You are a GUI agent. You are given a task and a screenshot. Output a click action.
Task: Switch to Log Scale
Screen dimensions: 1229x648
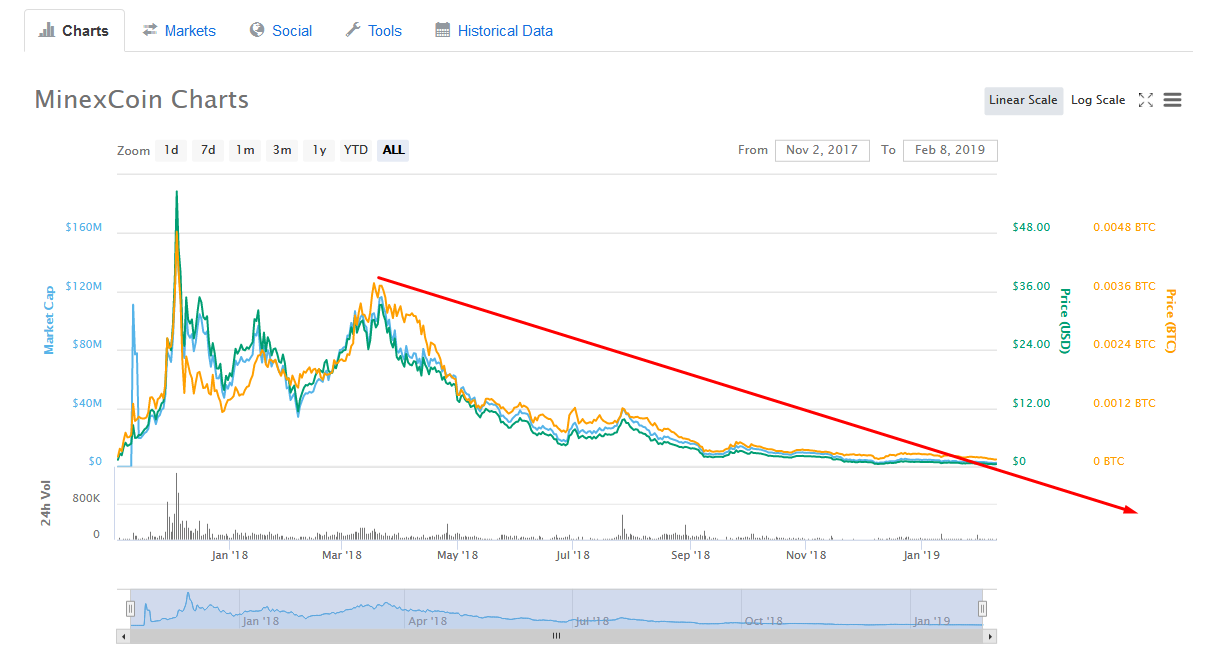1098,100
